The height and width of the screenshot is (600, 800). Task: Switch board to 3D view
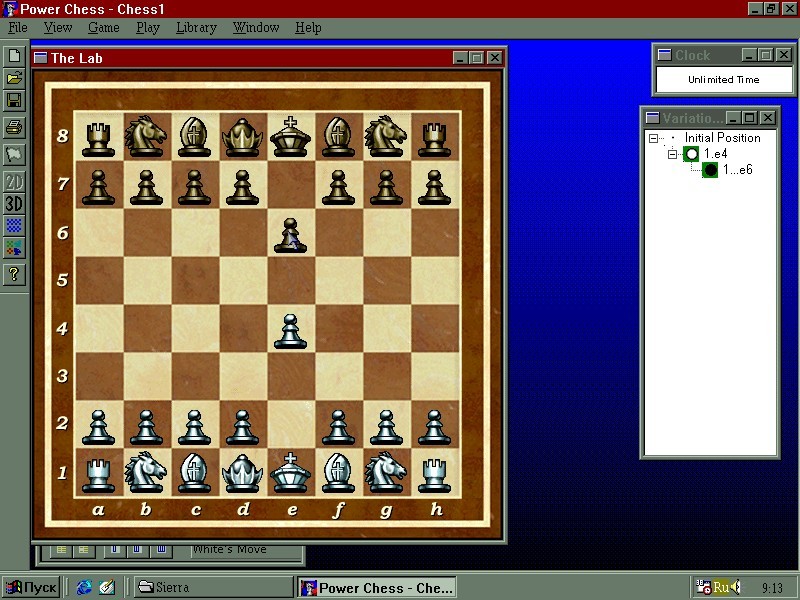pos(14,204)
